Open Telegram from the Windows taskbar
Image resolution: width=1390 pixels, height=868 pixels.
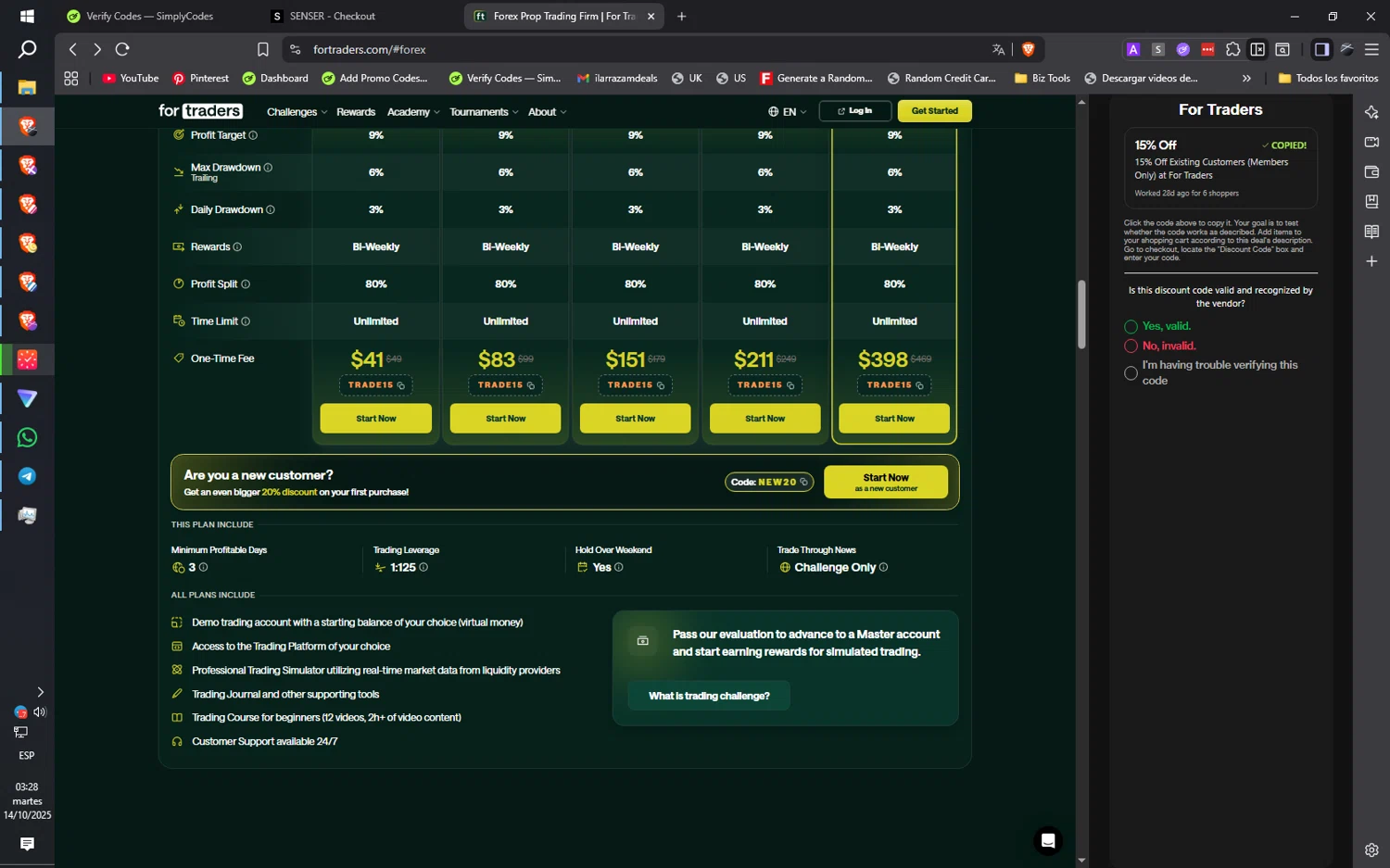(27, 476)
